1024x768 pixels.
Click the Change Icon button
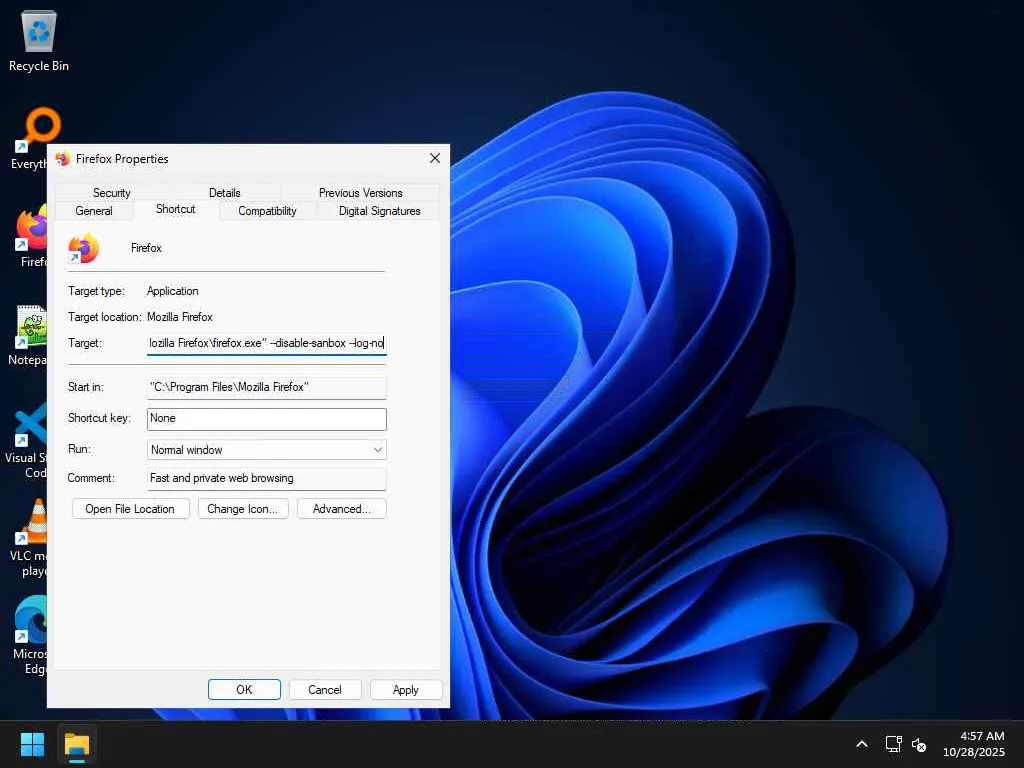click(x=242, y=509)
